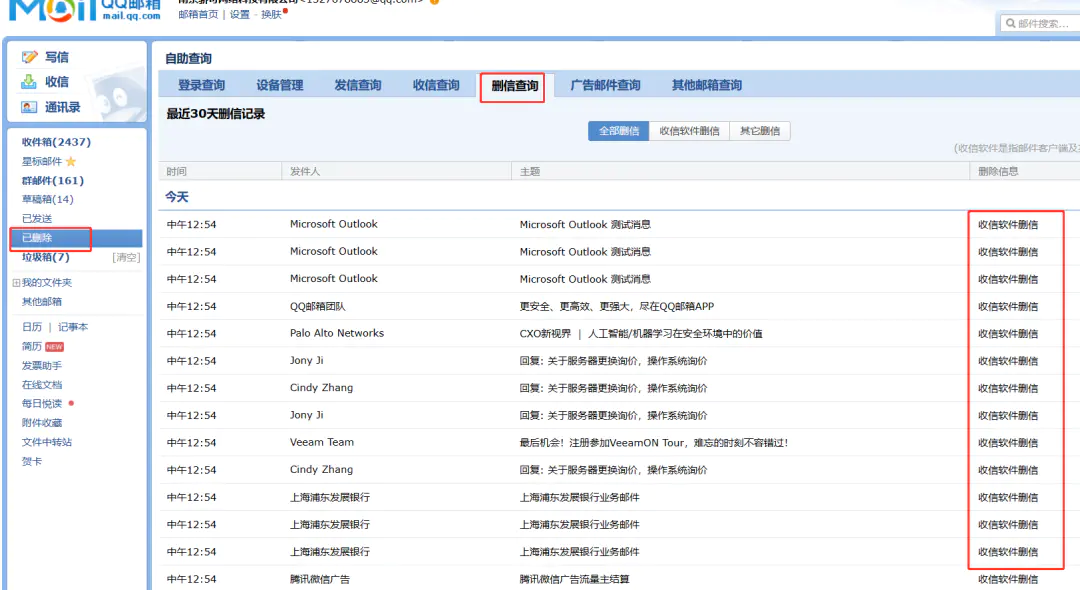Select the deleted mail query tab

coord(515,86)
